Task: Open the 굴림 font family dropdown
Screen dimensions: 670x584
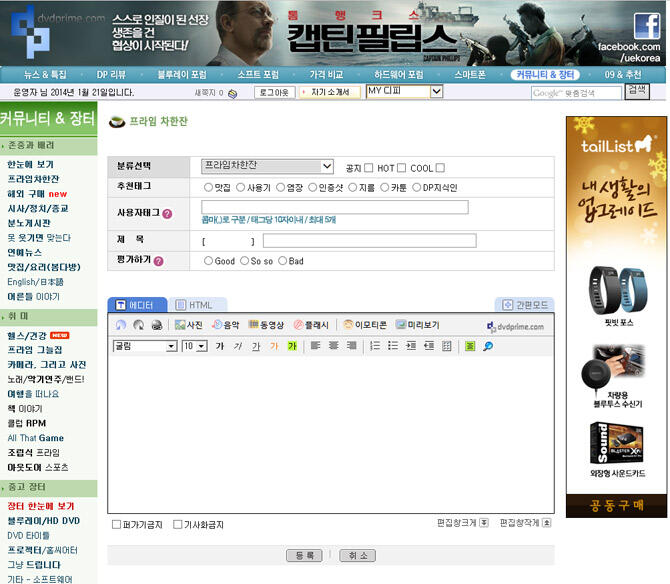Action: point(145,346)
